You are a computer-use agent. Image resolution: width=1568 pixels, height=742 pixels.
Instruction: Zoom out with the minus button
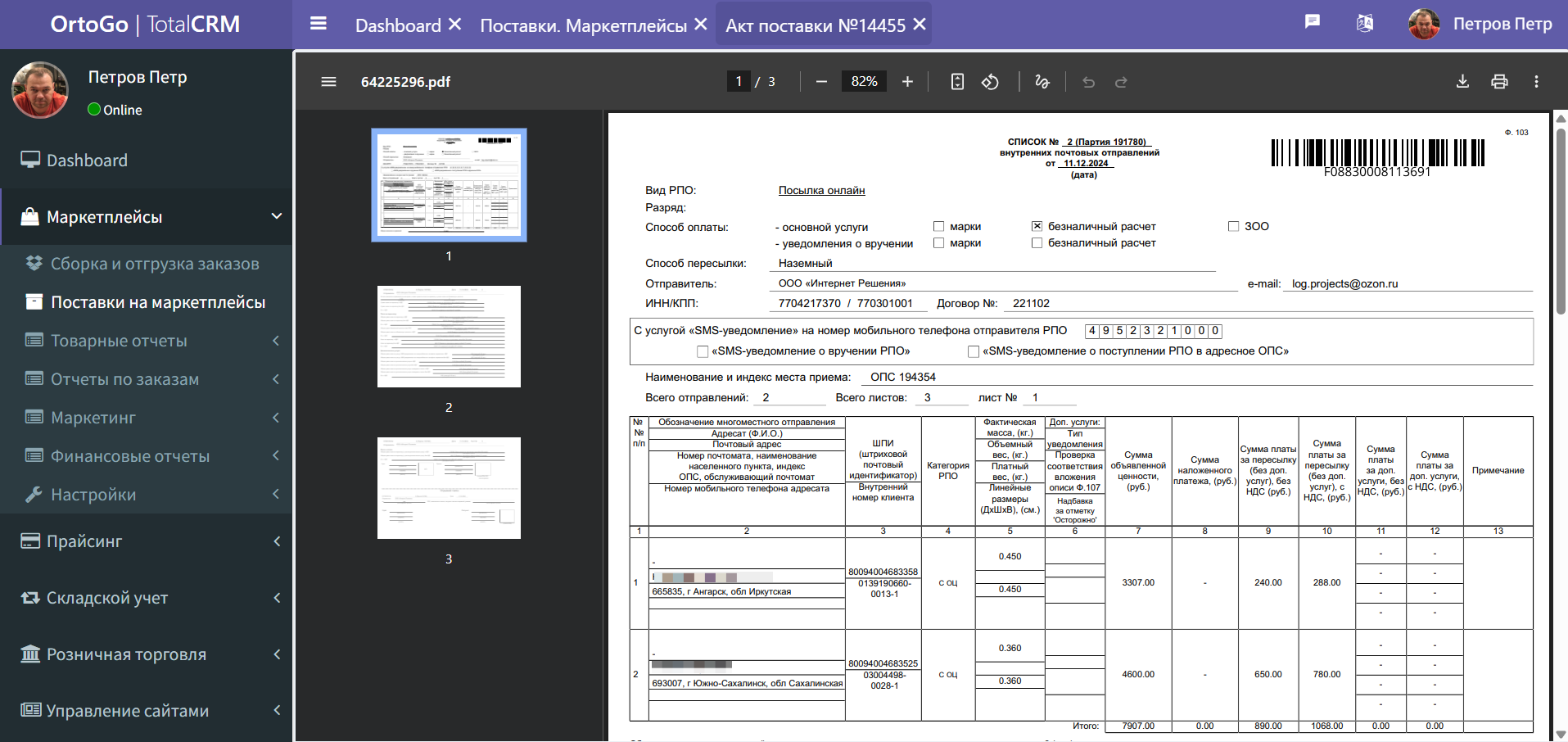(821, 82)
